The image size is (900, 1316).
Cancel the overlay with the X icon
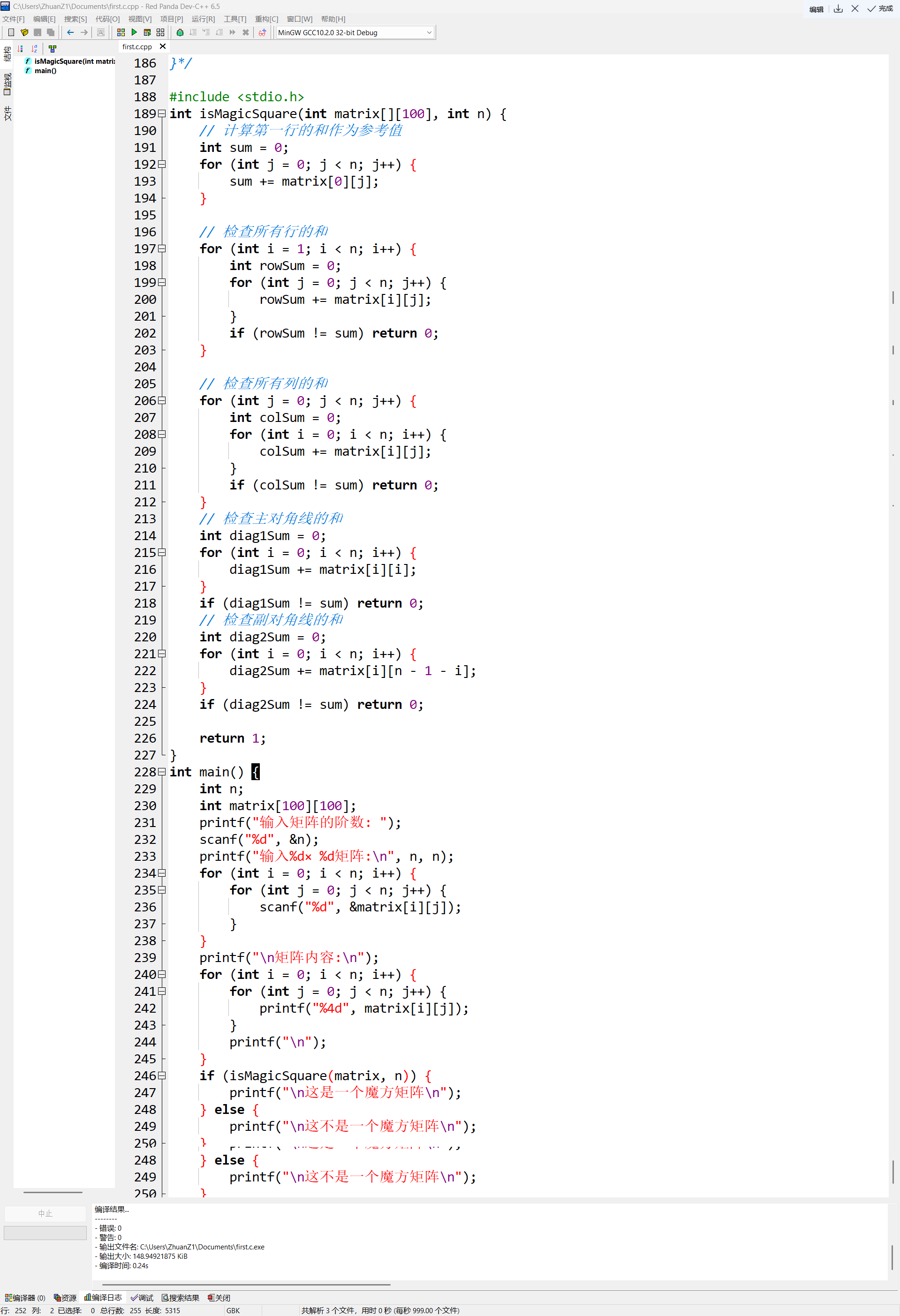855,8
